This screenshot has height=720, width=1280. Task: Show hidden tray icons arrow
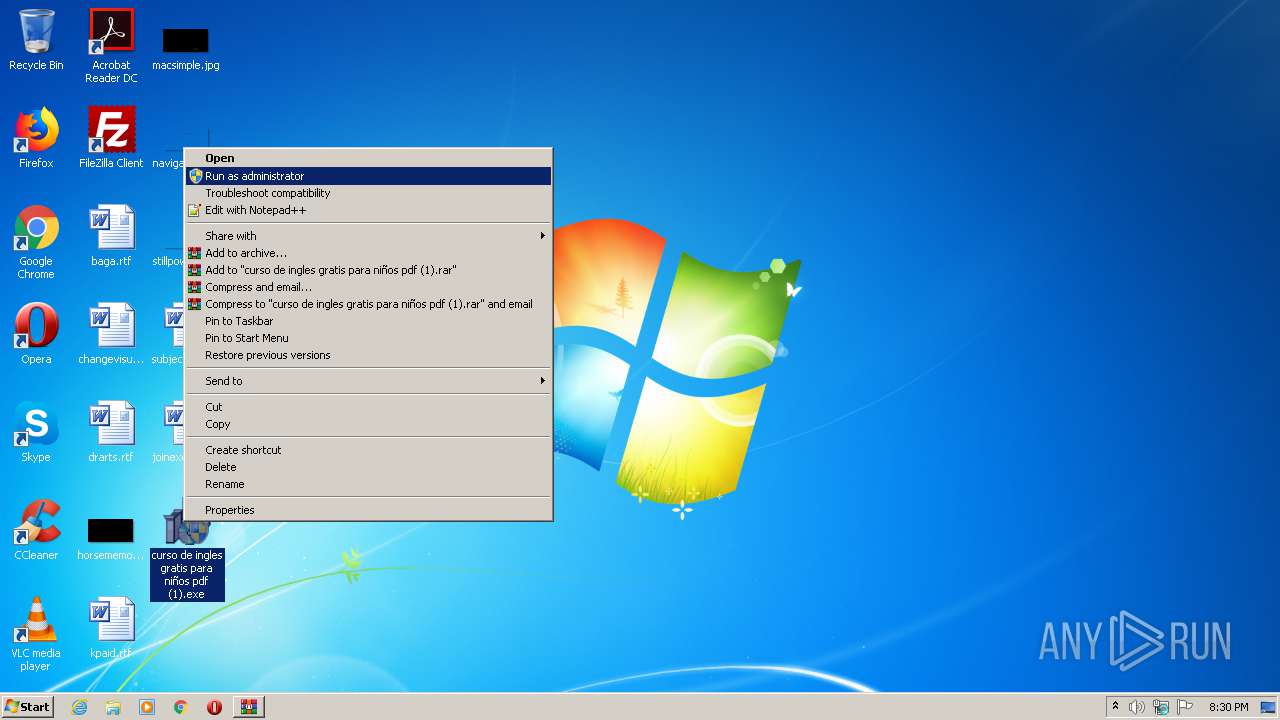coord(1115,707)
